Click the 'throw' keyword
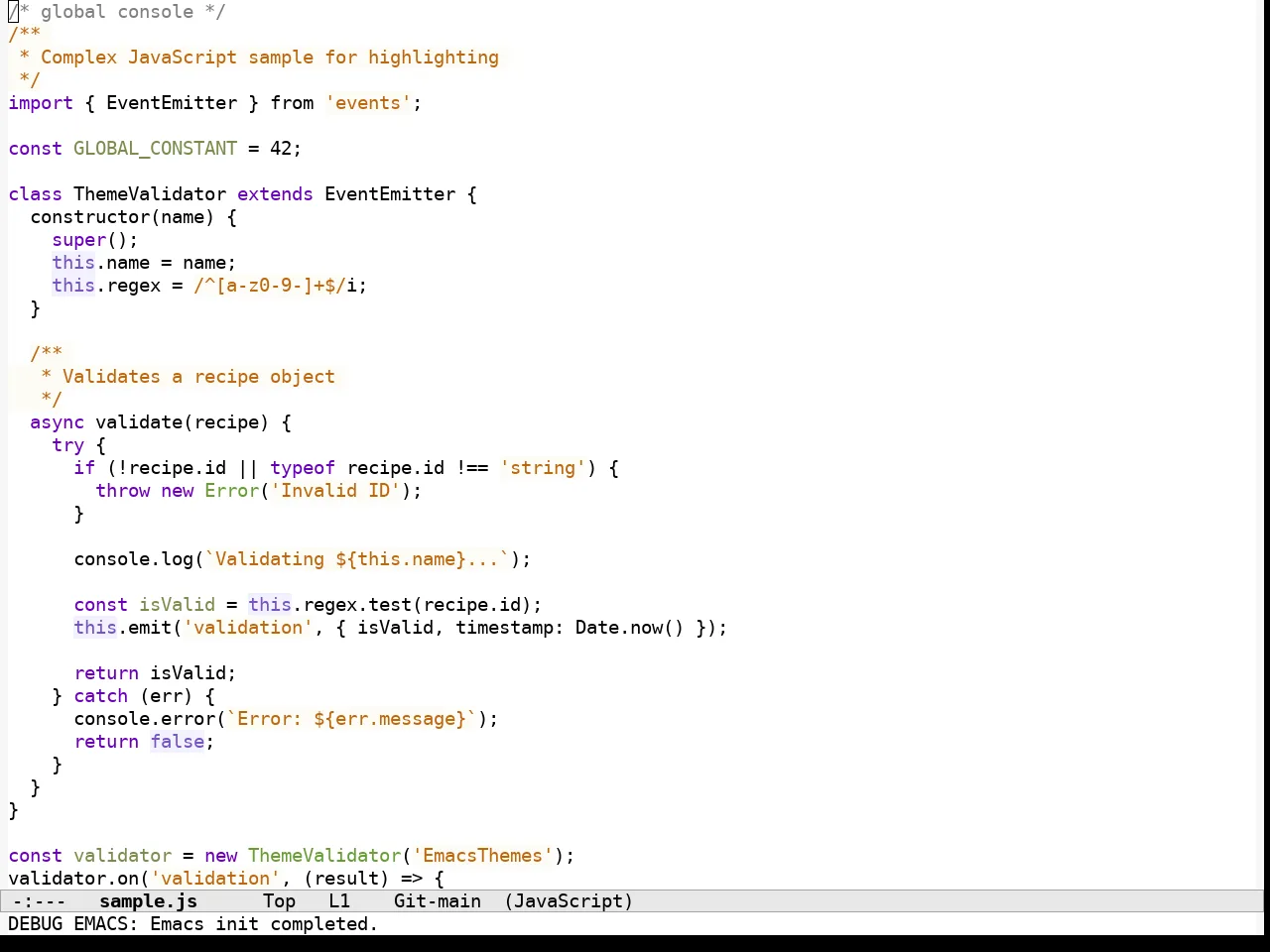The height and width of the screenshot is (952, 1270). (x=122, y=491)
